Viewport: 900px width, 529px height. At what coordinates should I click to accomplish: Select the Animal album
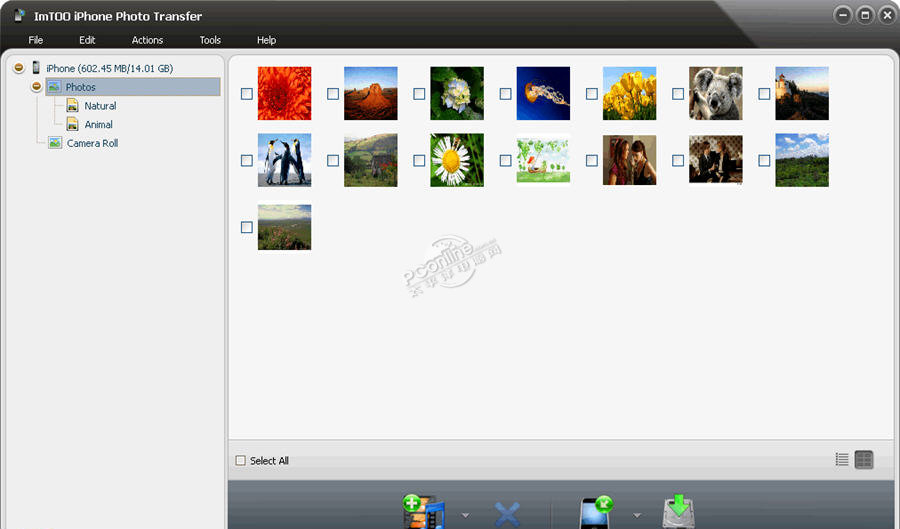[98, 124]
